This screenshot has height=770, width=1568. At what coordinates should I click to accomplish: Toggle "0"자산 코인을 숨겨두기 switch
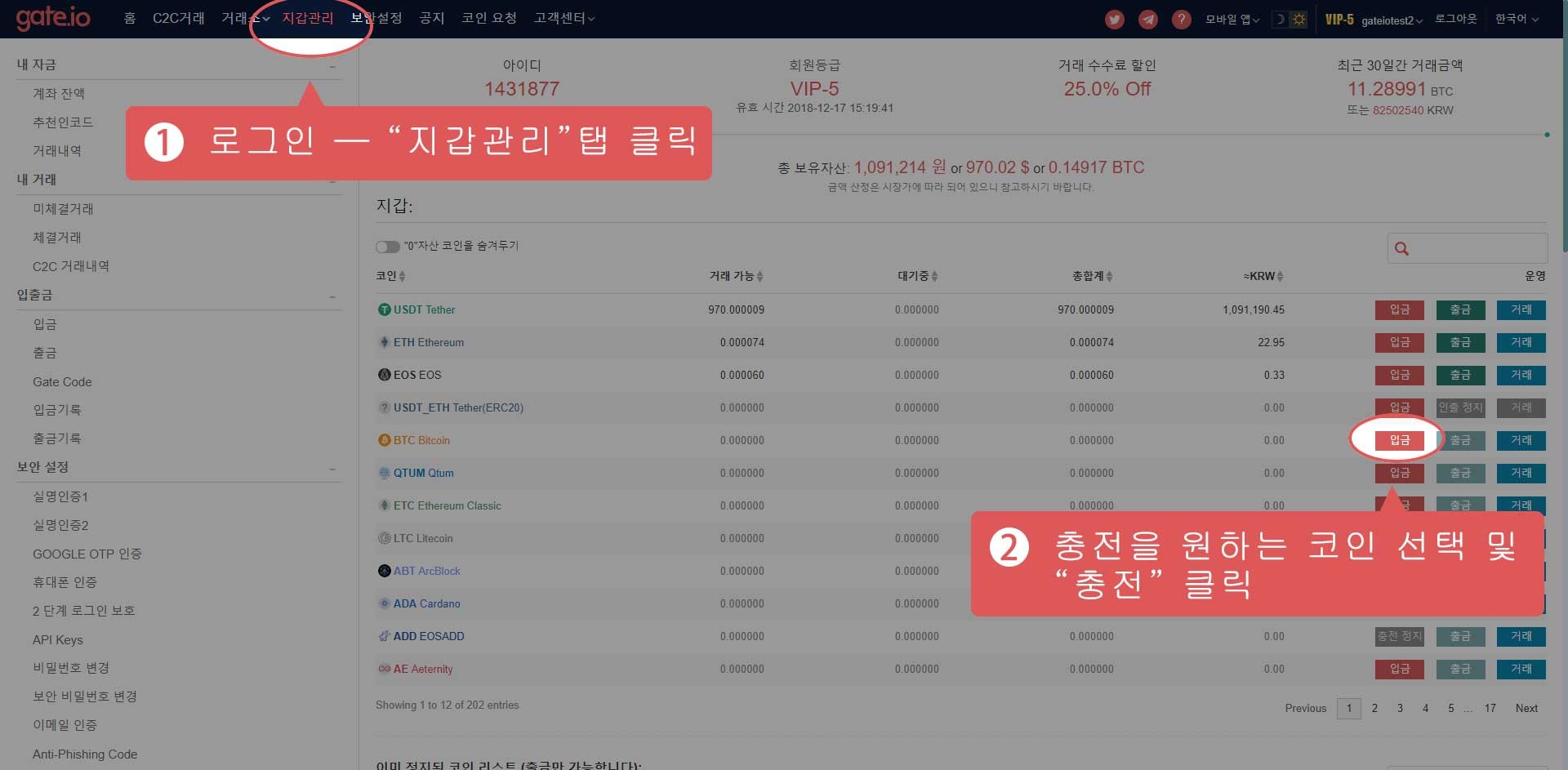[x=387, y=247]
